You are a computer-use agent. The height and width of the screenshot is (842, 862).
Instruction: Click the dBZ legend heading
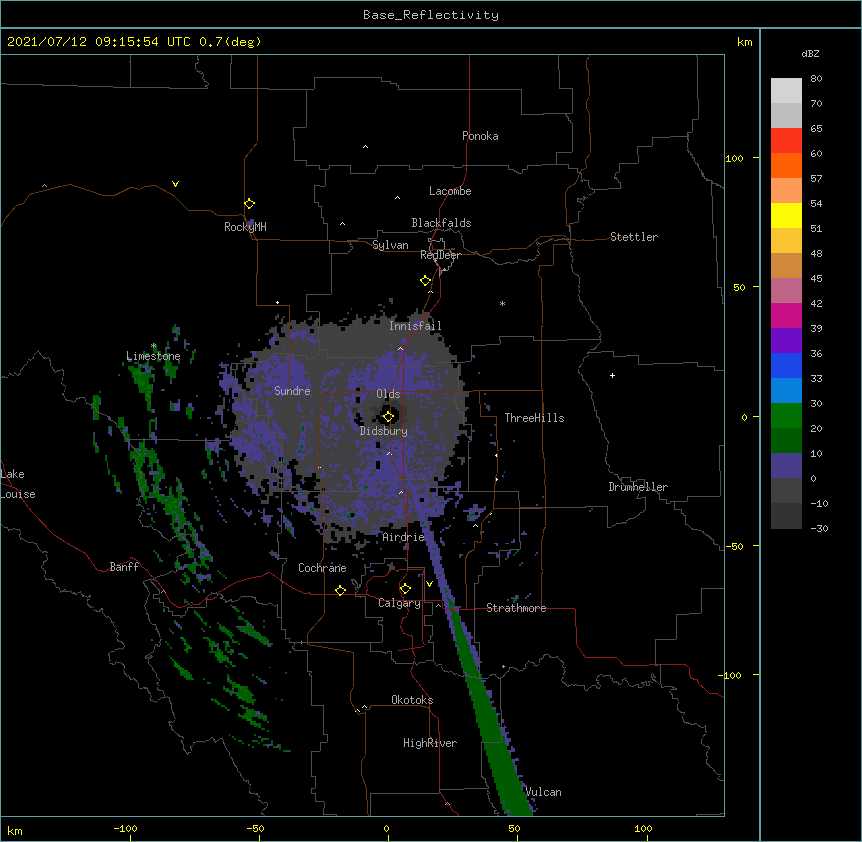click(810, 53)
